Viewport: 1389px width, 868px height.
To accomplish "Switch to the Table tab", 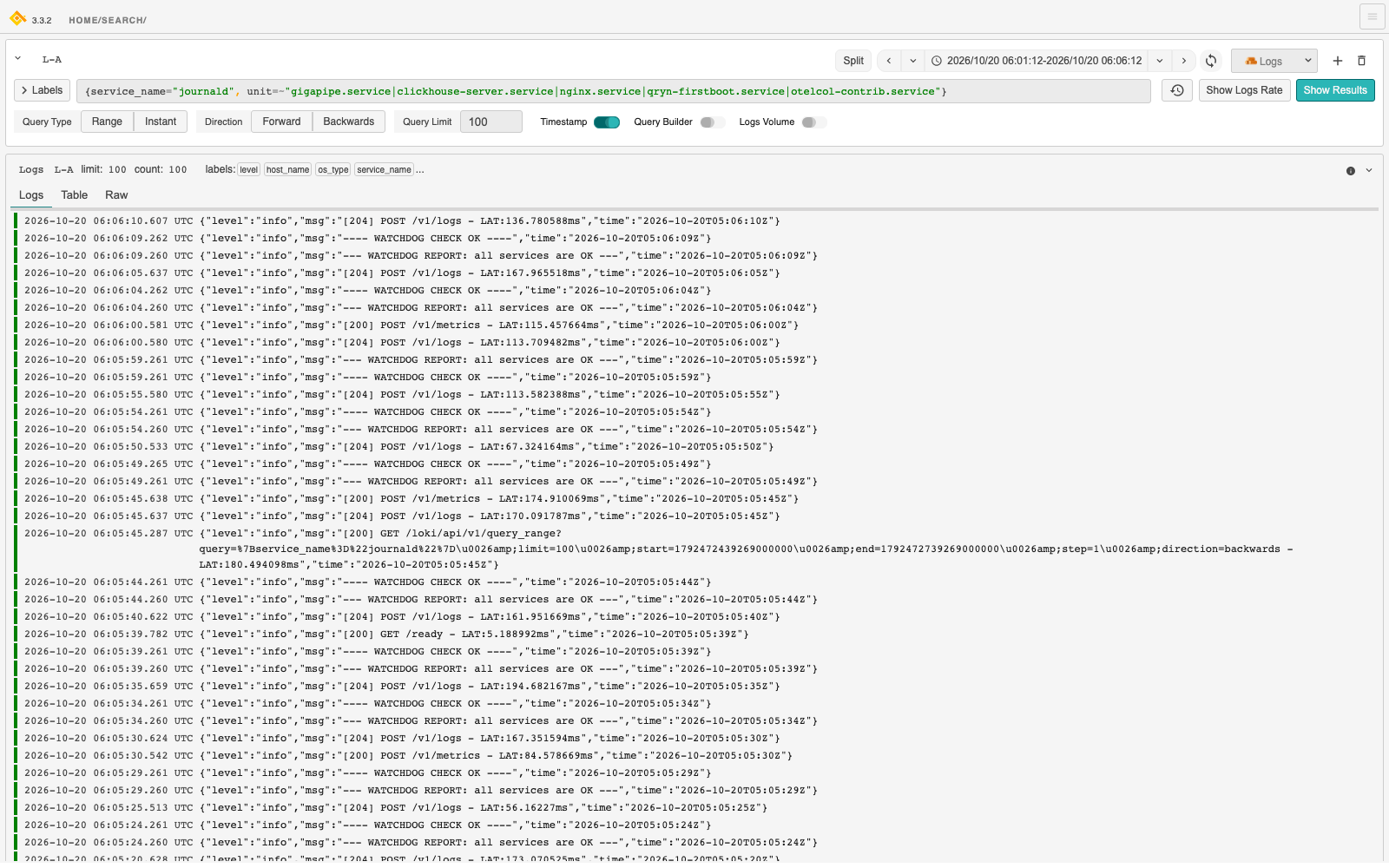I will click(x=74, y=195).
